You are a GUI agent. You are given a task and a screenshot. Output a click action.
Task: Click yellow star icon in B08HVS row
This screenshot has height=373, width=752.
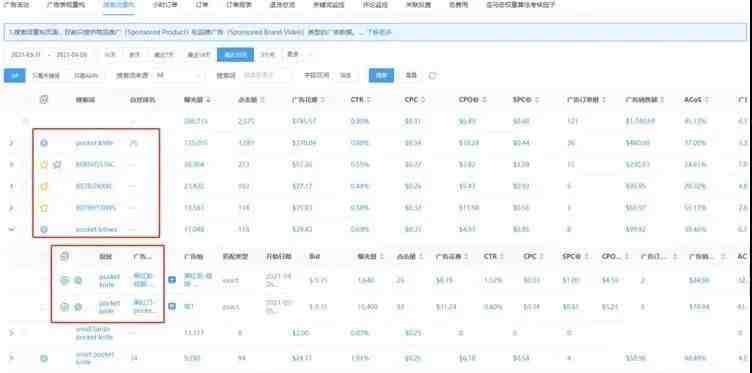[x=44, y=164]
